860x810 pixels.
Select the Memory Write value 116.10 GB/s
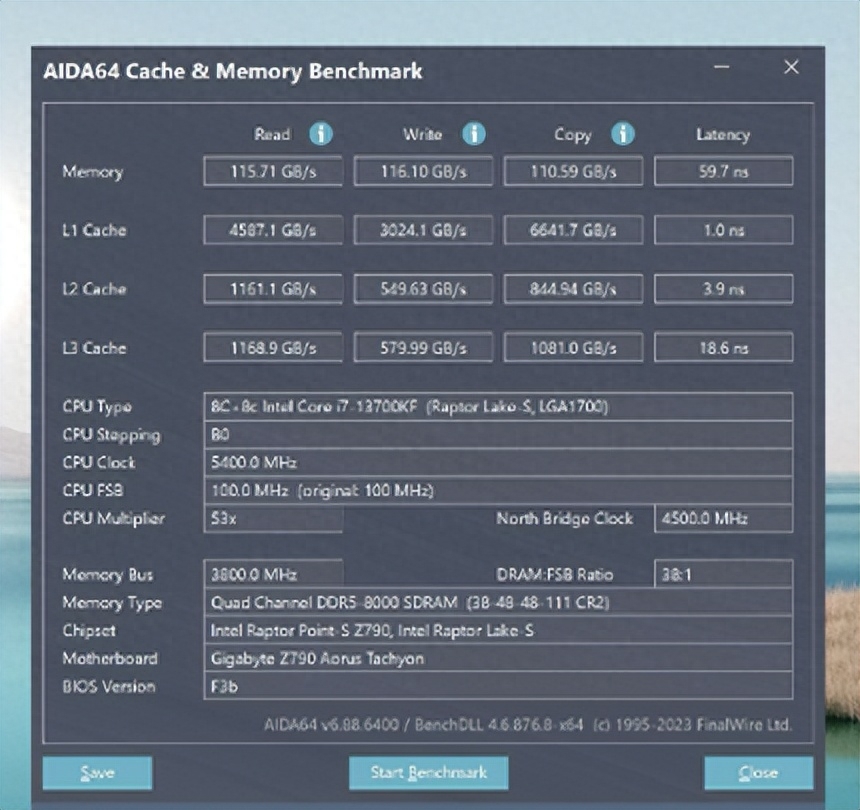coord(423,172)
